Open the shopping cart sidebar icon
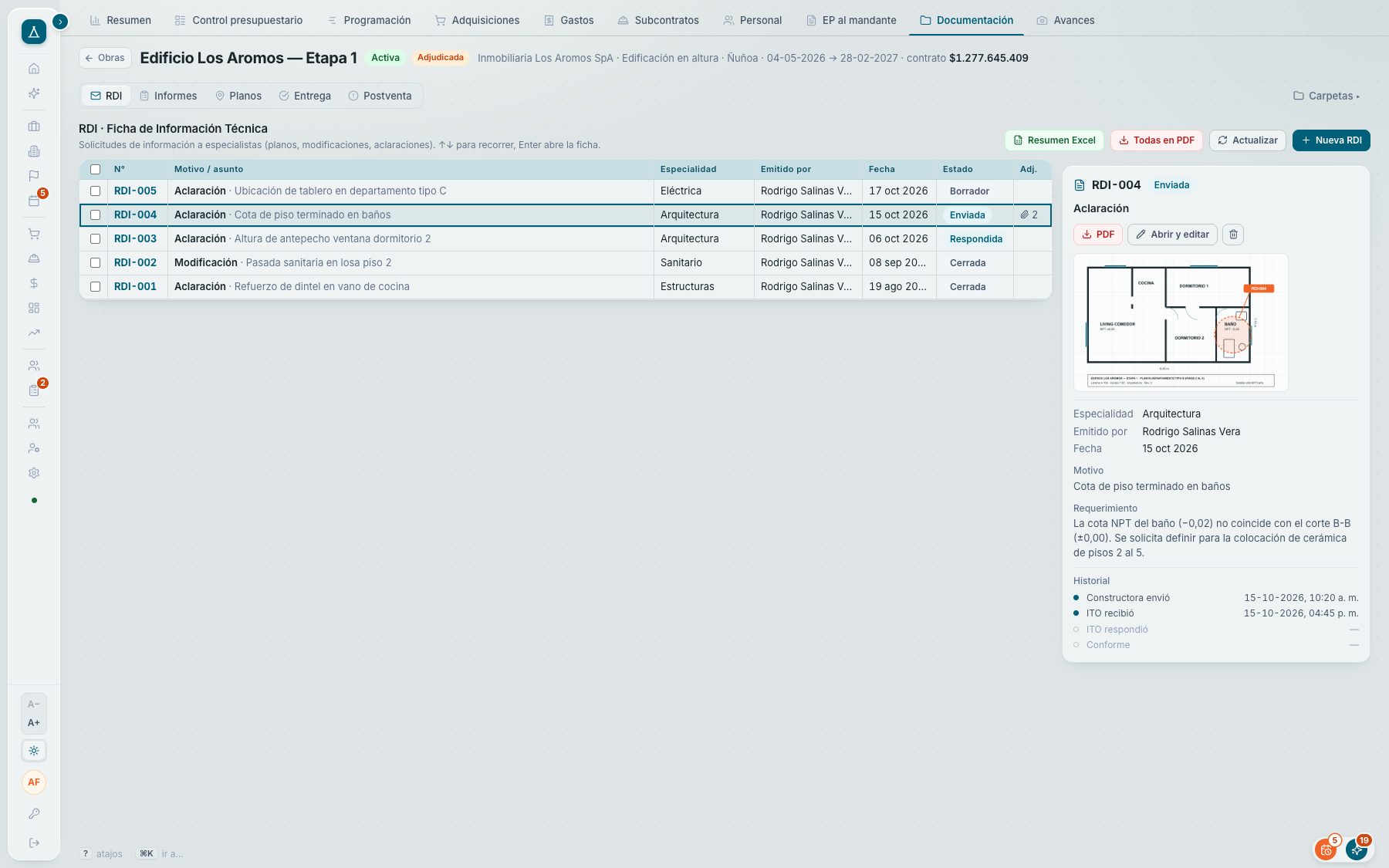 (34, 234)
